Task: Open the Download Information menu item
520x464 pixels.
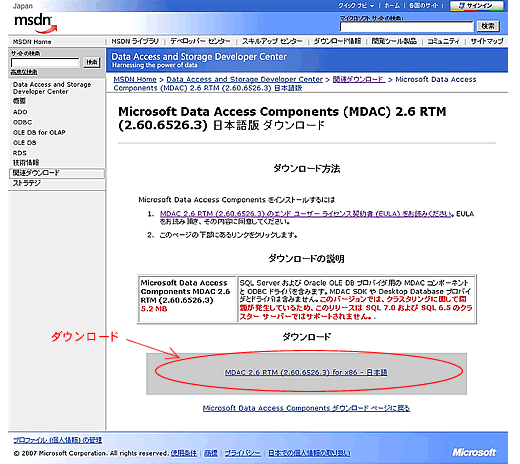Action: (337, 41)
